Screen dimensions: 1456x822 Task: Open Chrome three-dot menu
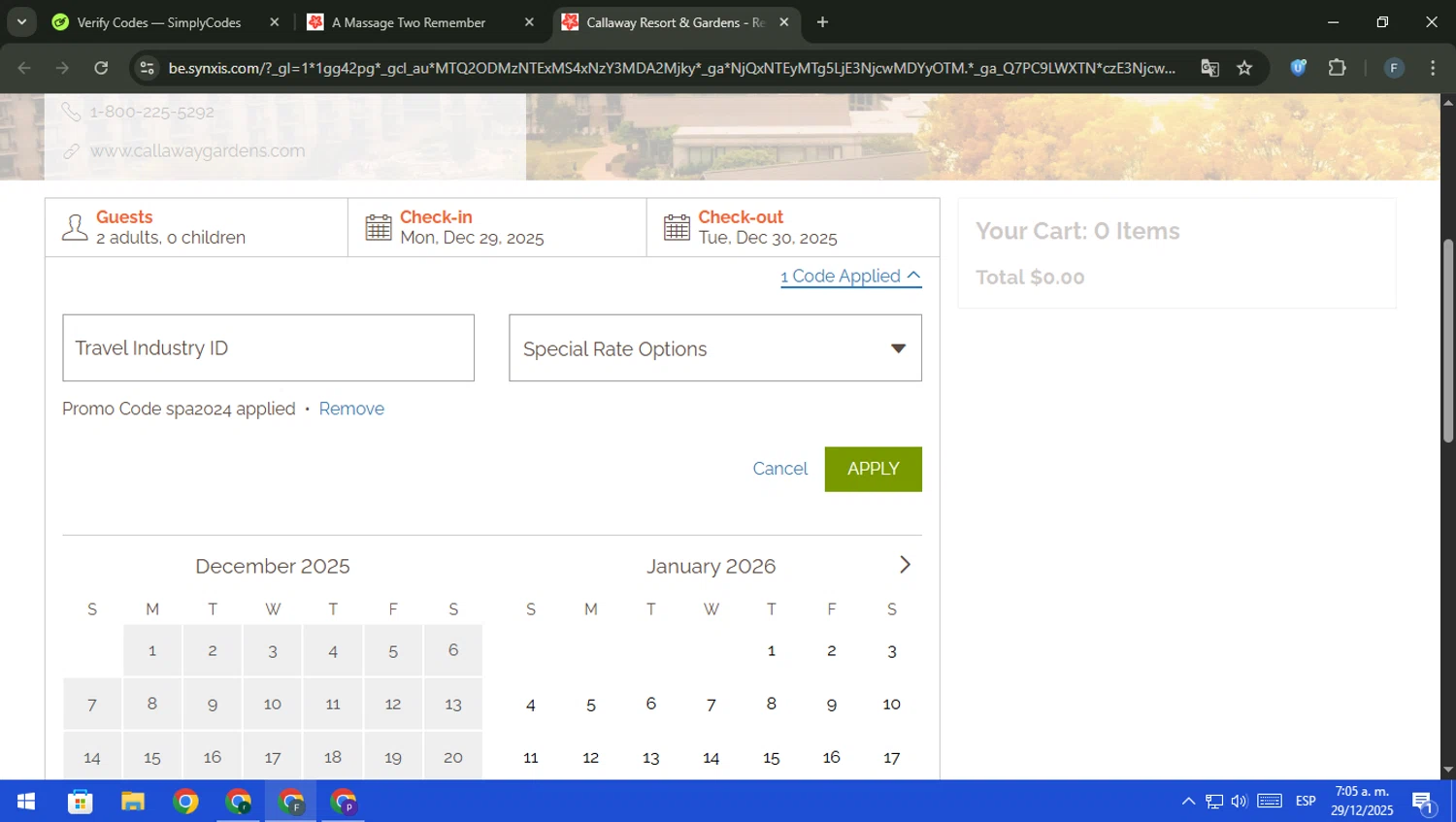pyautogui.click(x=1433, y=68)
